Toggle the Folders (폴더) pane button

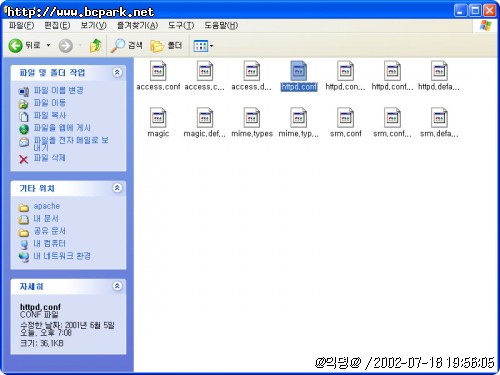click(x=166, y=45)
